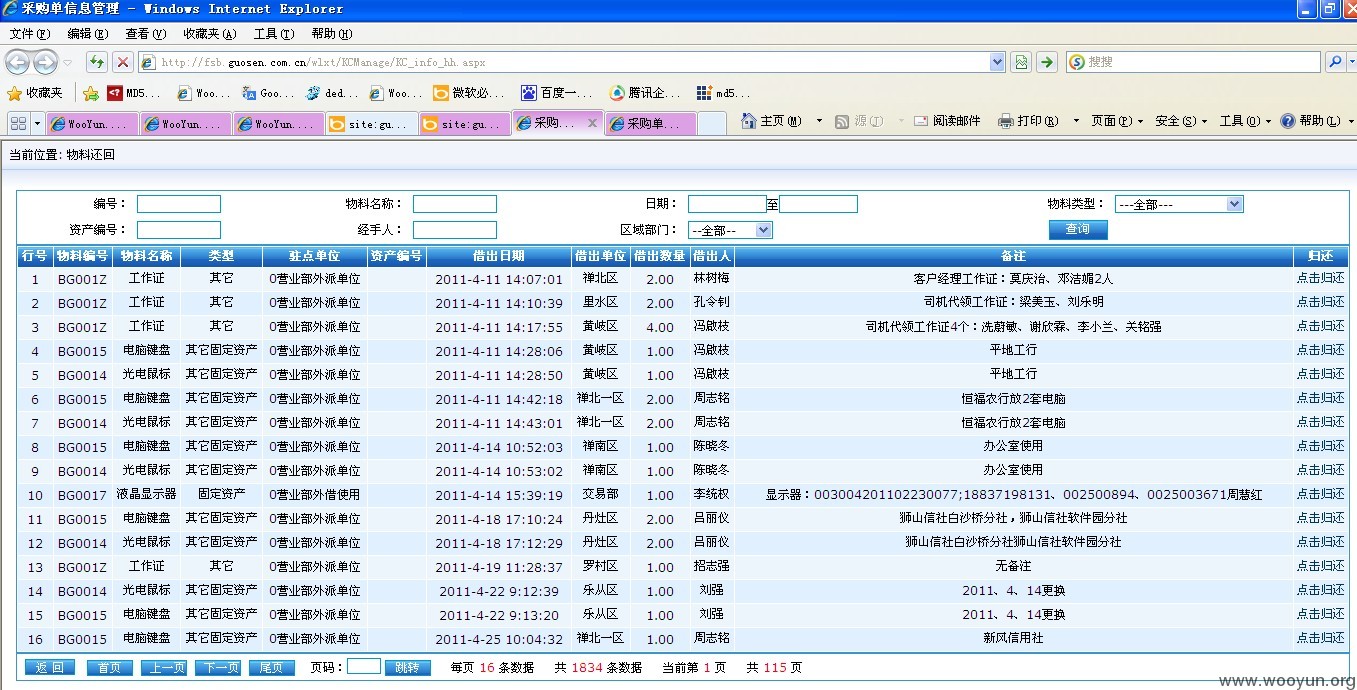Click the start date 日期 input field
This screenshot has width=1357, height=690.
tap(727, 204)
